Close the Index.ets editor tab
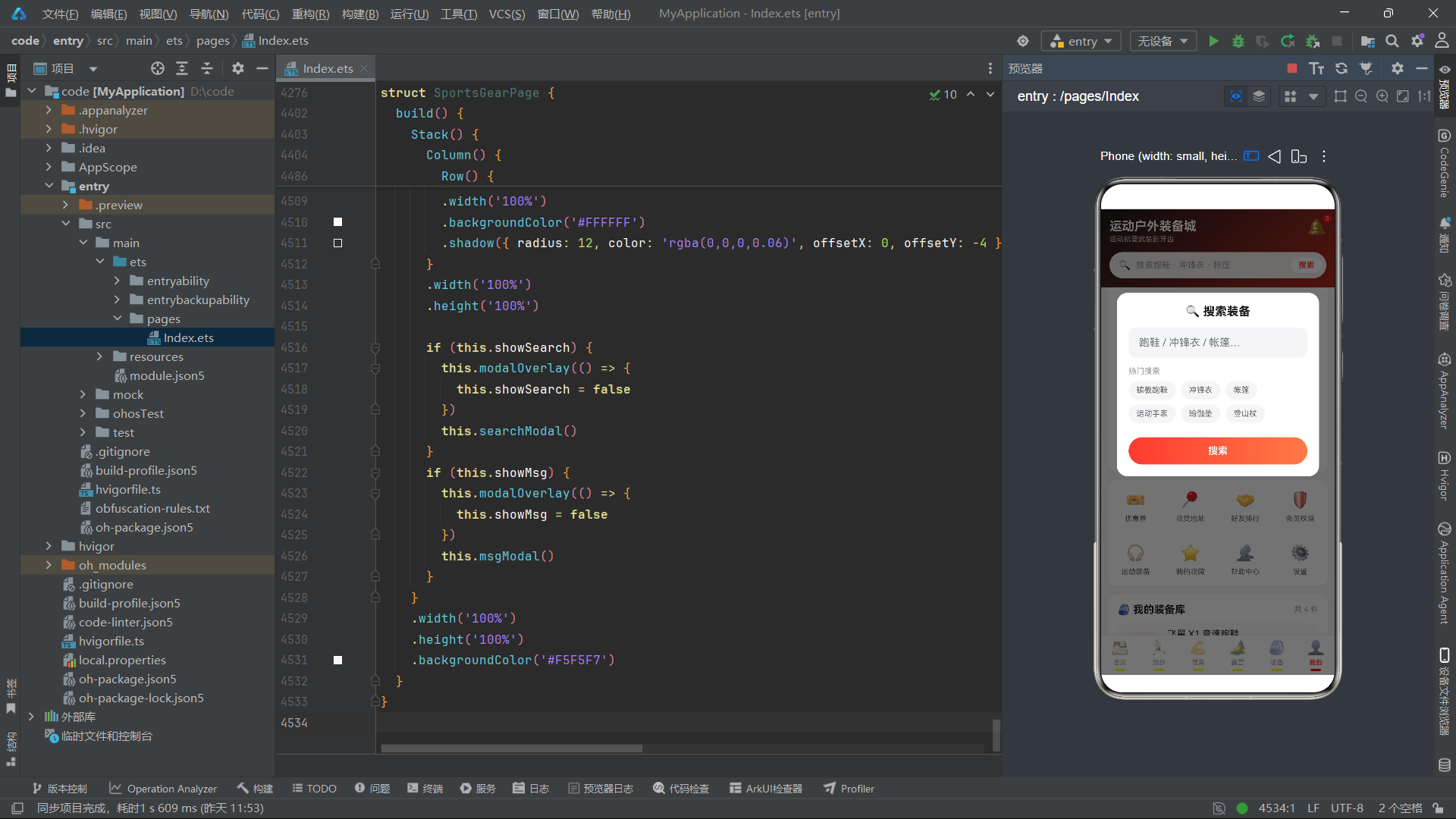This screenshot has width=1456, height=819. point(364,68)
